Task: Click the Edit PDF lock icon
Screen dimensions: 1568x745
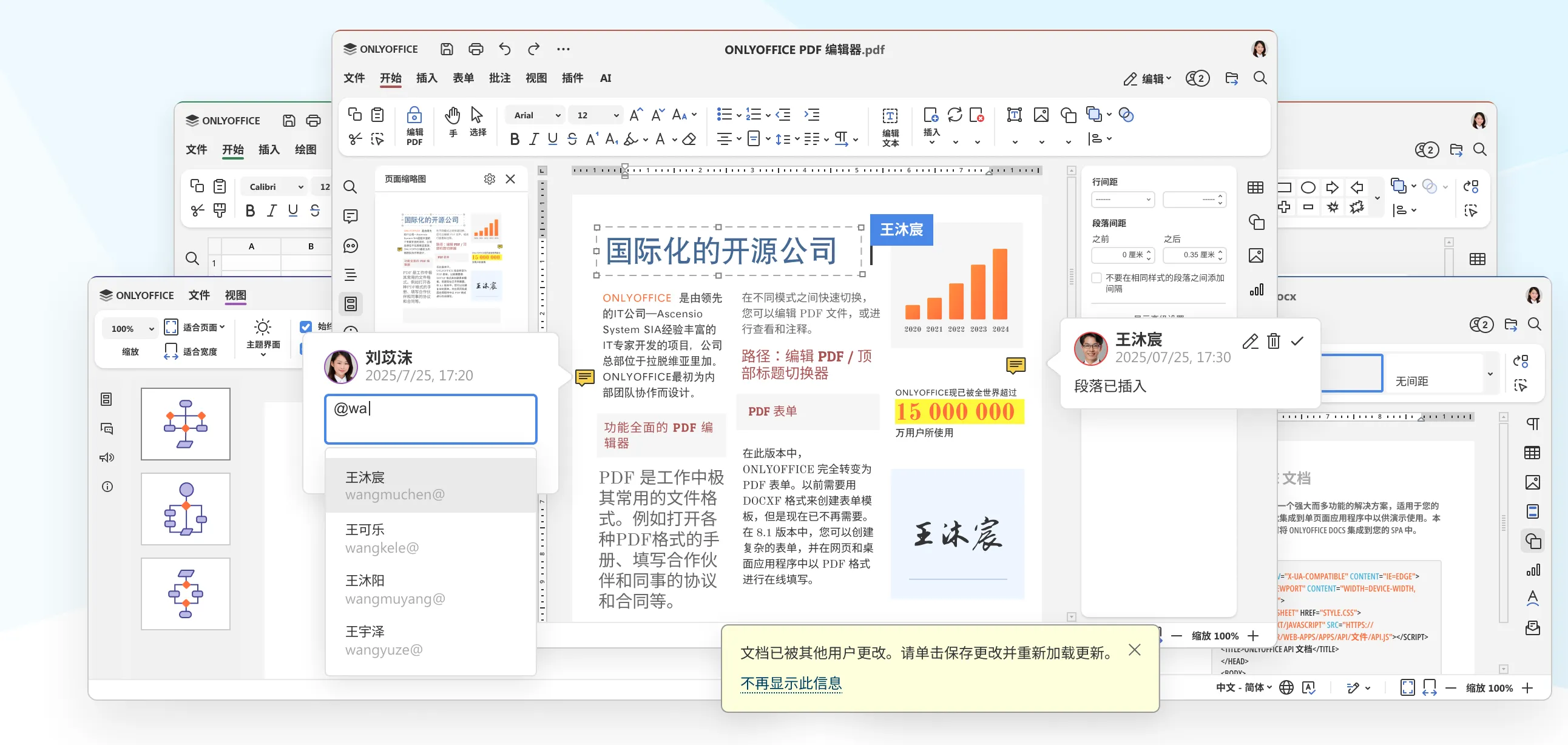Action: (414, 115)
